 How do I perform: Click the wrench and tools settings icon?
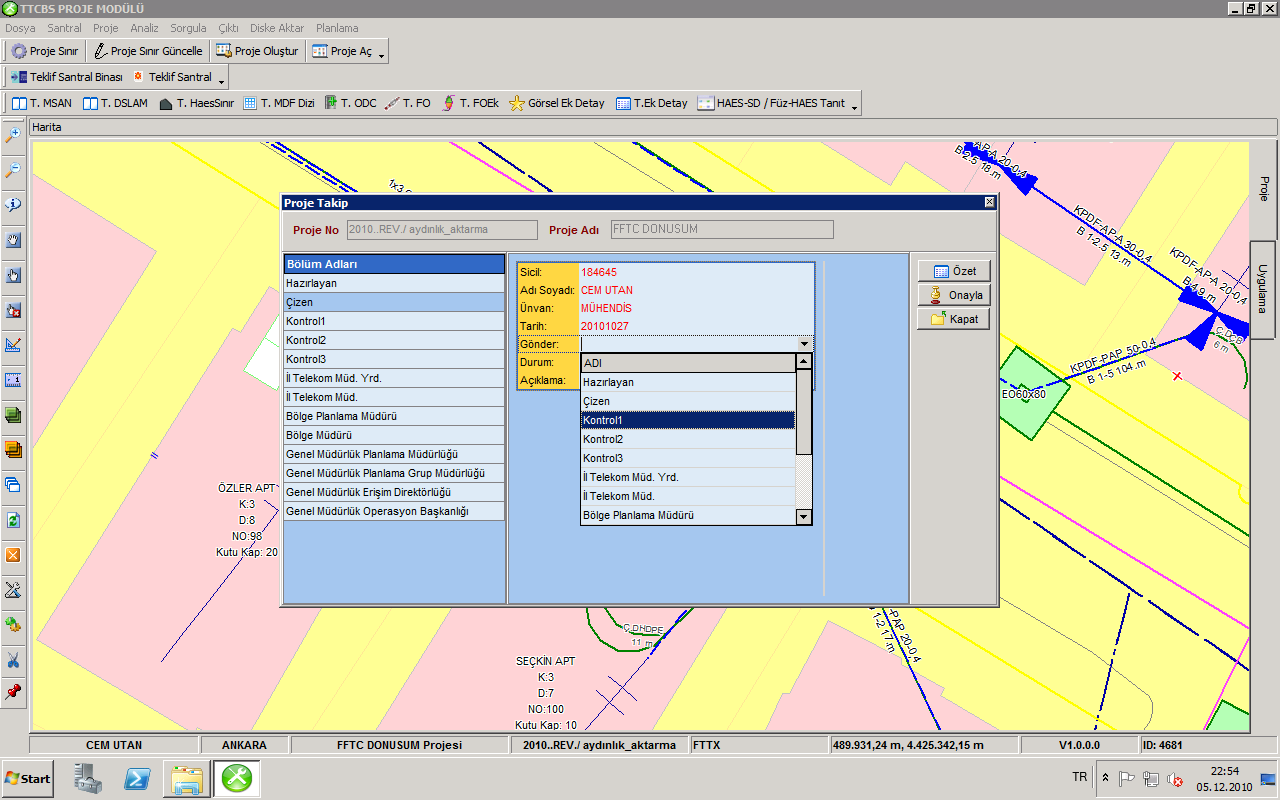[13, 590]
